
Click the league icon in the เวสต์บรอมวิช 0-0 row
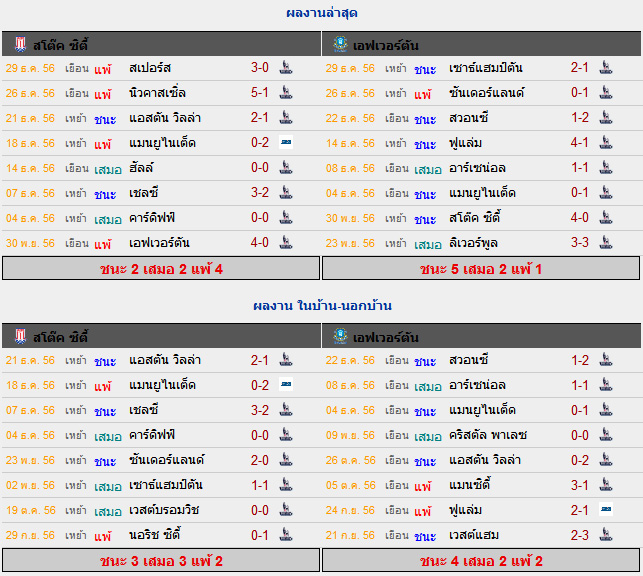[286, 510]
